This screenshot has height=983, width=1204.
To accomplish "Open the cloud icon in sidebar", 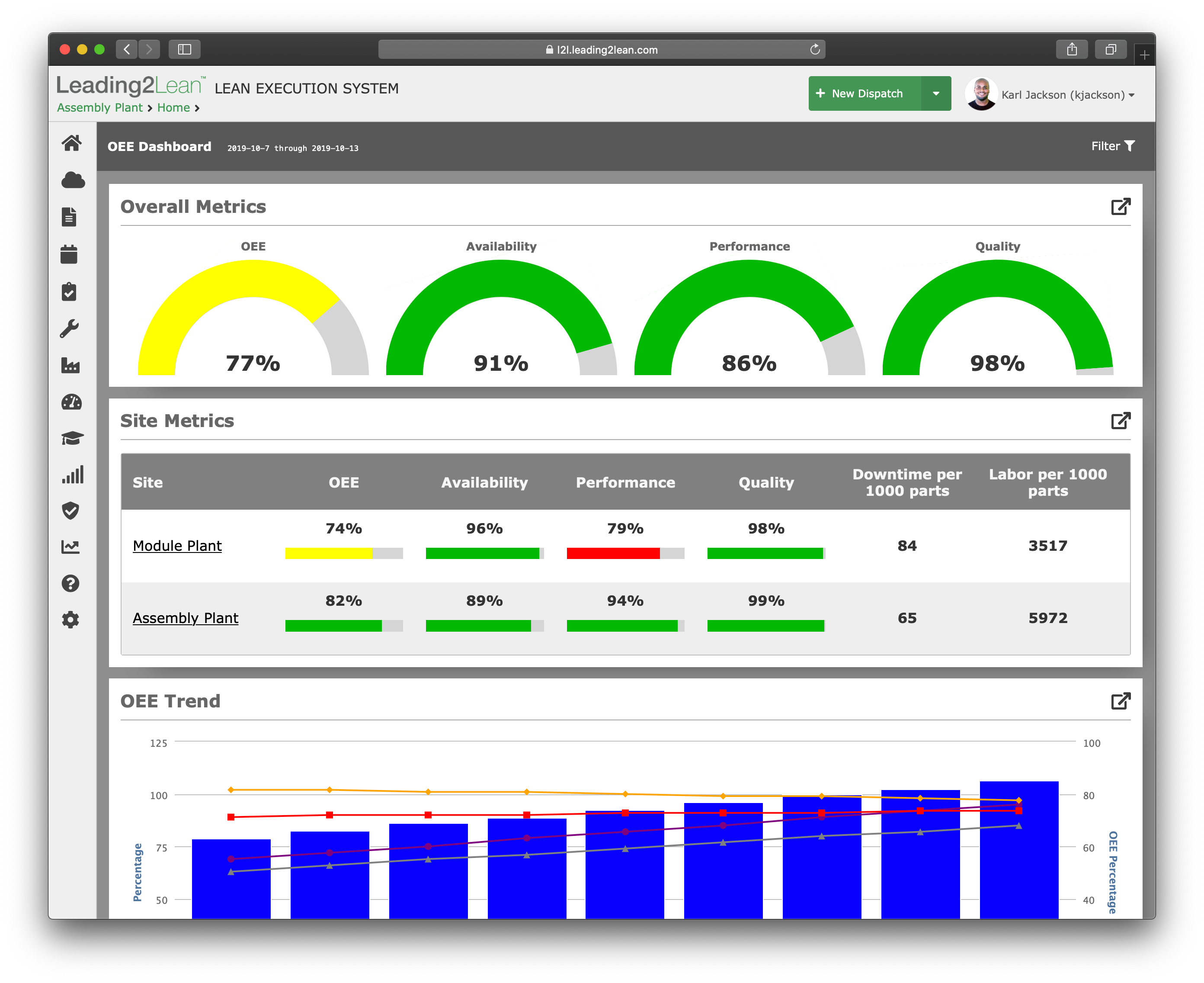I will coord(73,180).
